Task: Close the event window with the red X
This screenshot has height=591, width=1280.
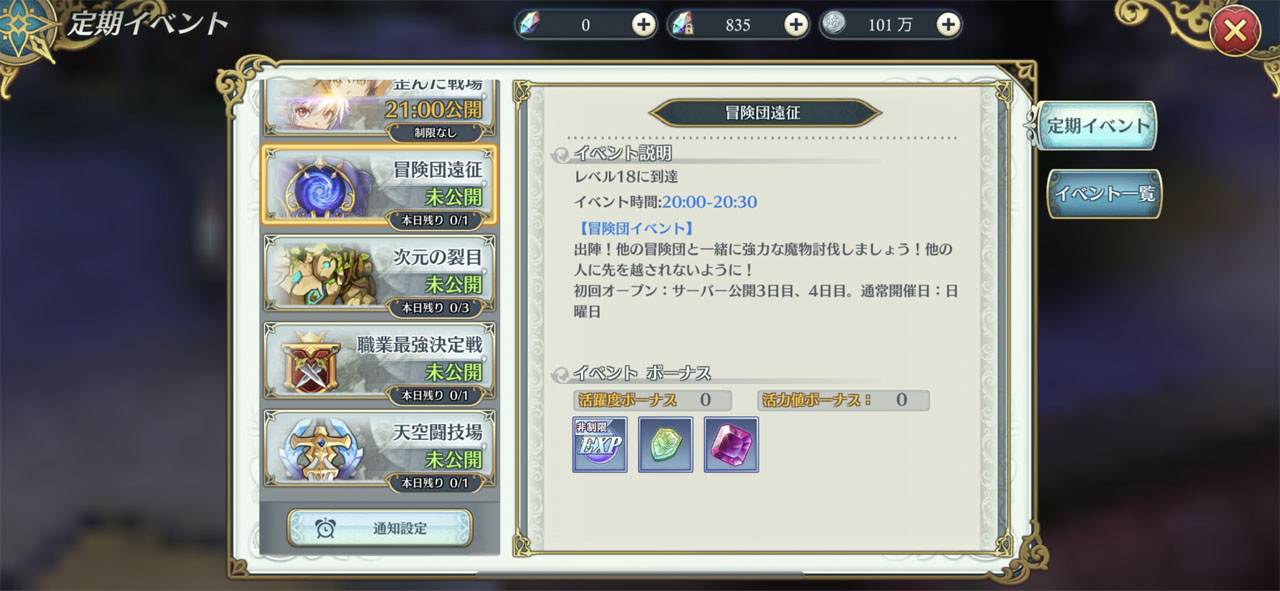Action: pos(1235,31)
